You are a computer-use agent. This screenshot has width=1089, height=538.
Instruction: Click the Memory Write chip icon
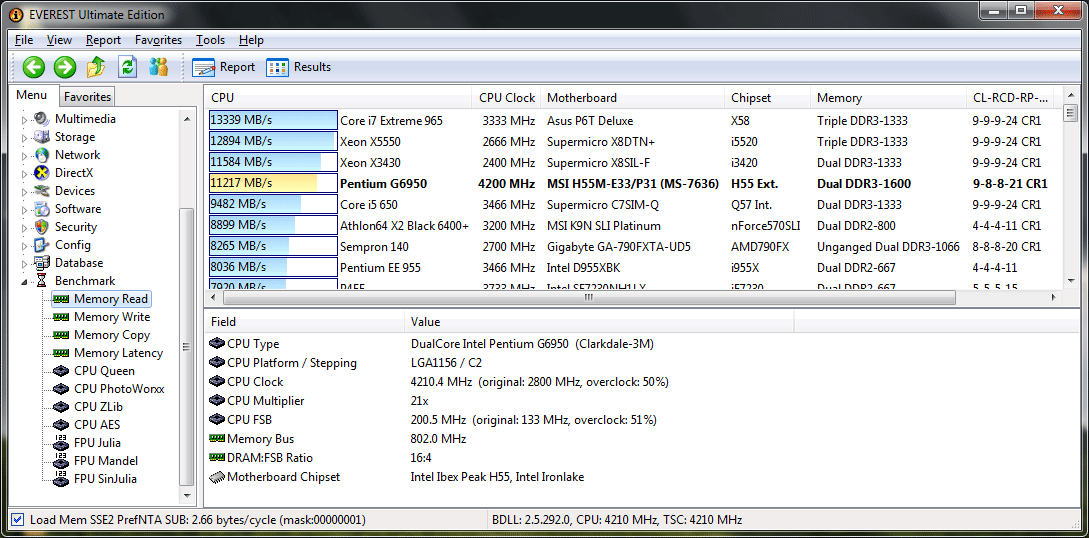[x=61, y=317]
